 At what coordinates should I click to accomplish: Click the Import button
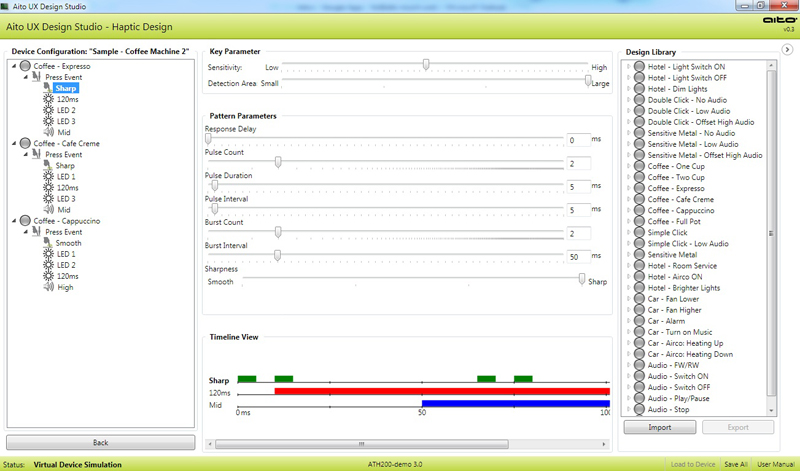click(660, 427)
